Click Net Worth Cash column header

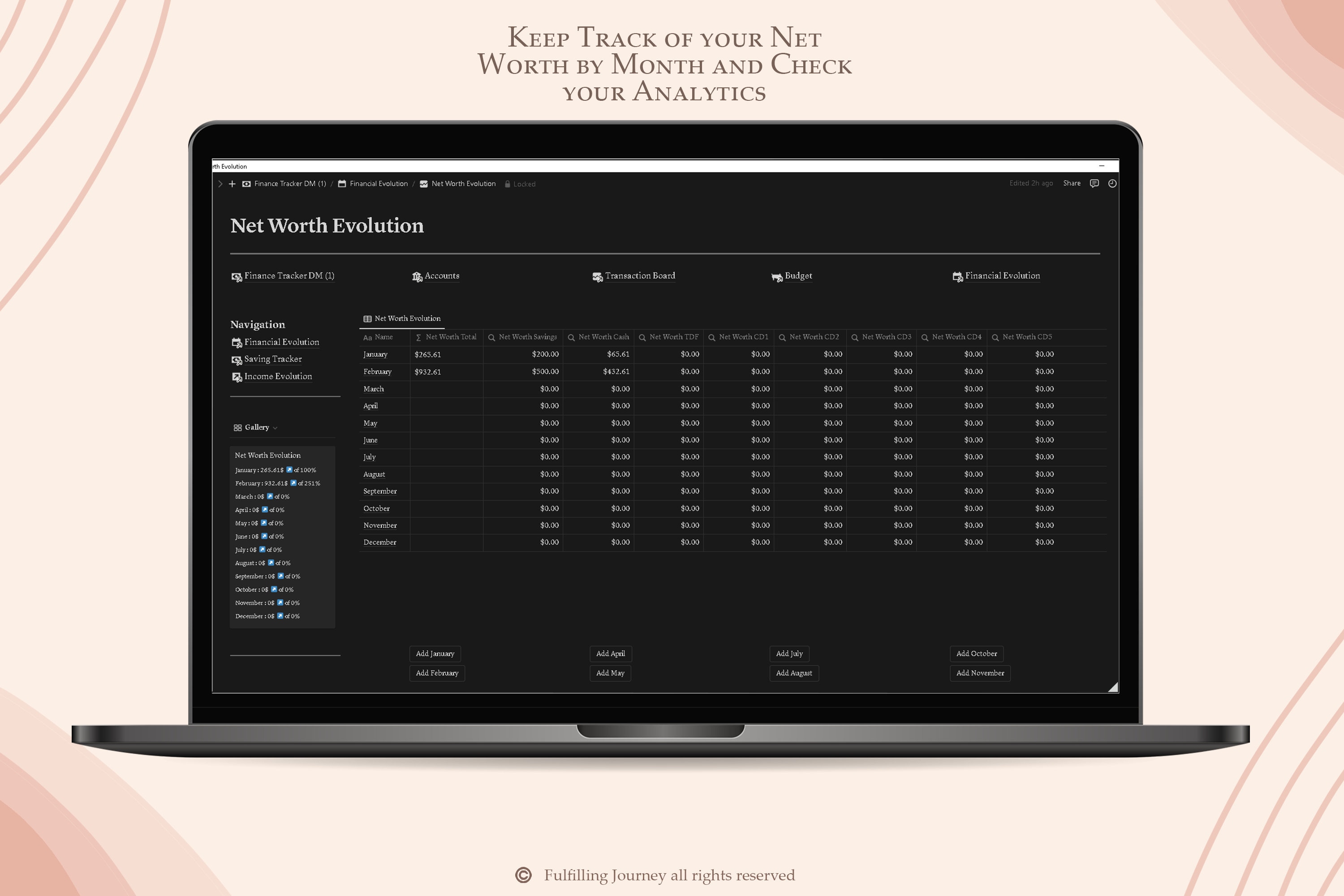[598, 338]
